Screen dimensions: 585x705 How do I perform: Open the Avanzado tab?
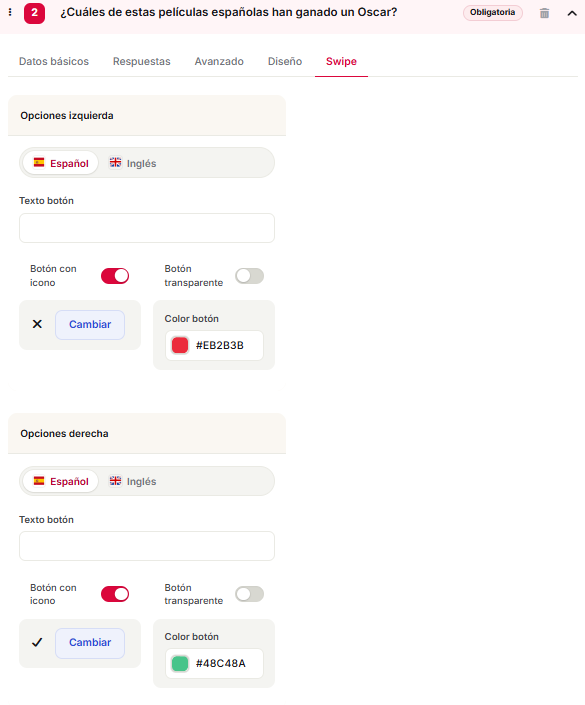(x=219, y=61)
